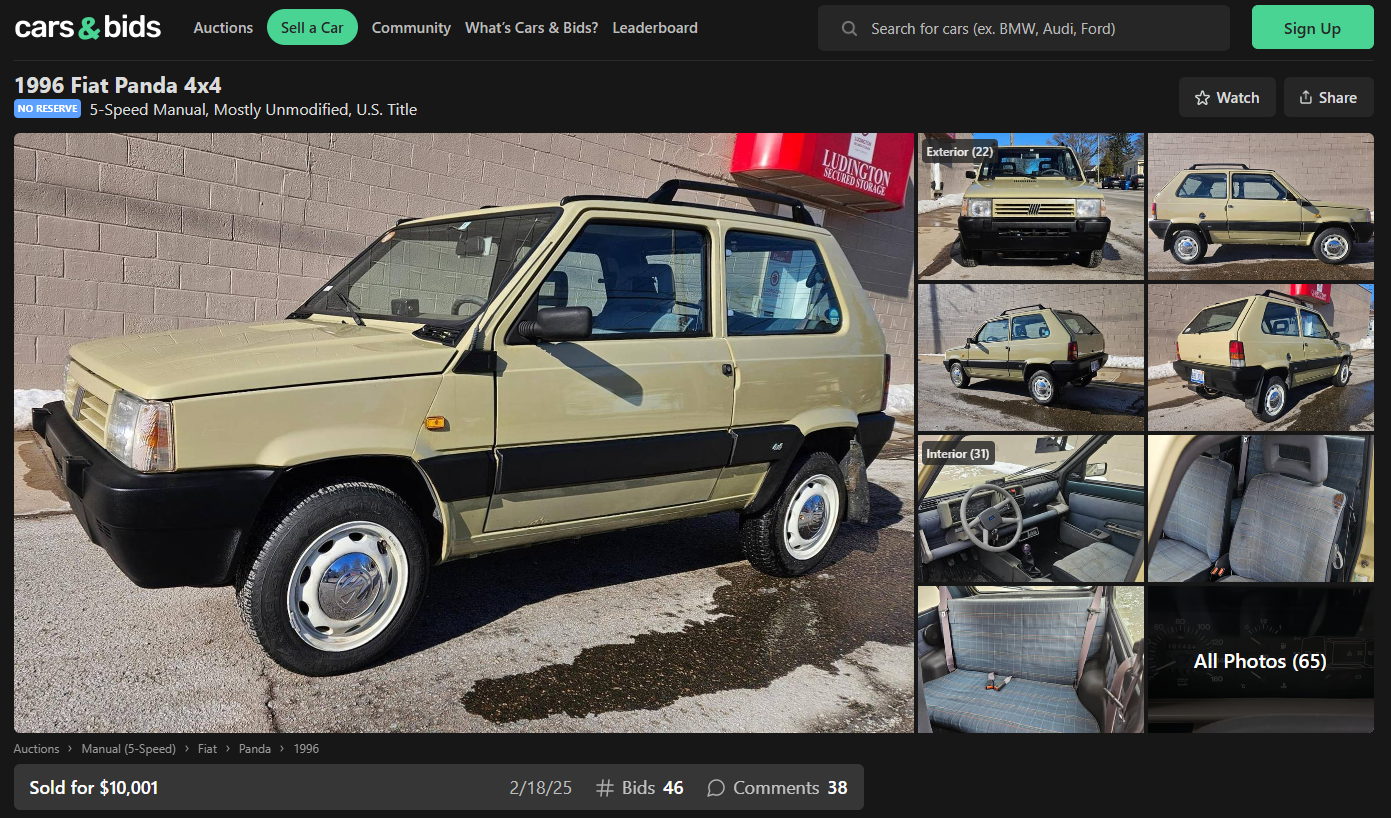Open the Auctions menu item
The width and height of the screenshot is (1391, 818).
coord(223,28)
